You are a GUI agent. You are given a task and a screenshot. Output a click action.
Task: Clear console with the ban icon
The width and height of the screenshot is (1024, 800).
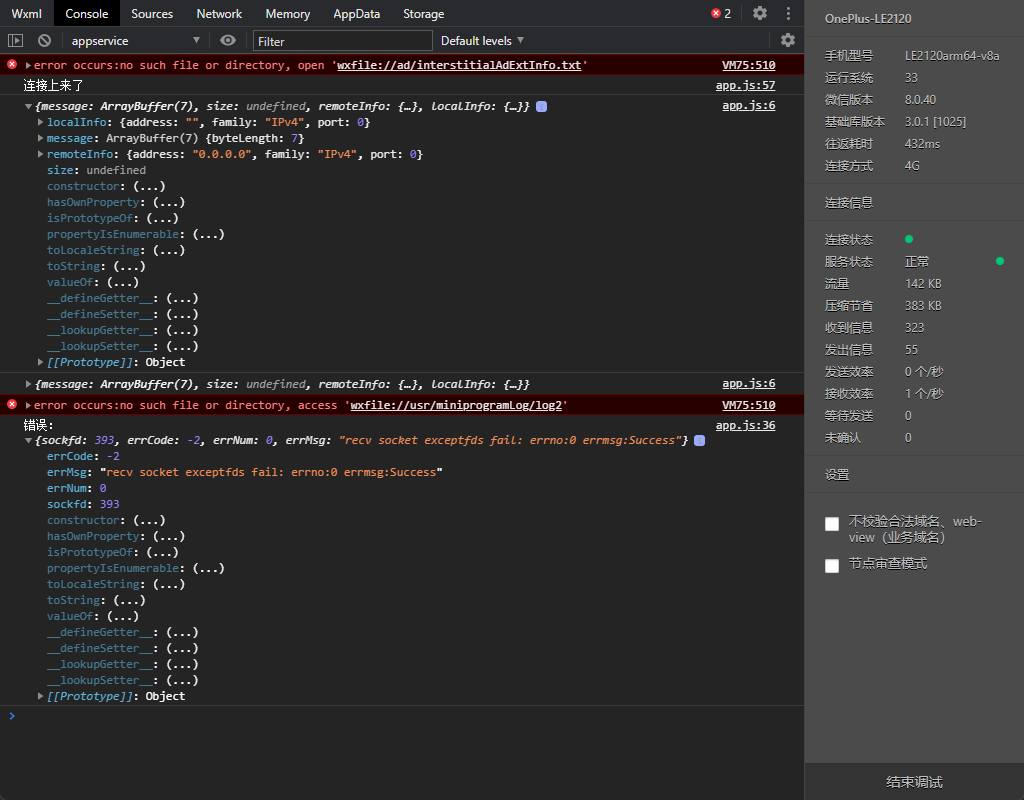(x=44, y=40)
